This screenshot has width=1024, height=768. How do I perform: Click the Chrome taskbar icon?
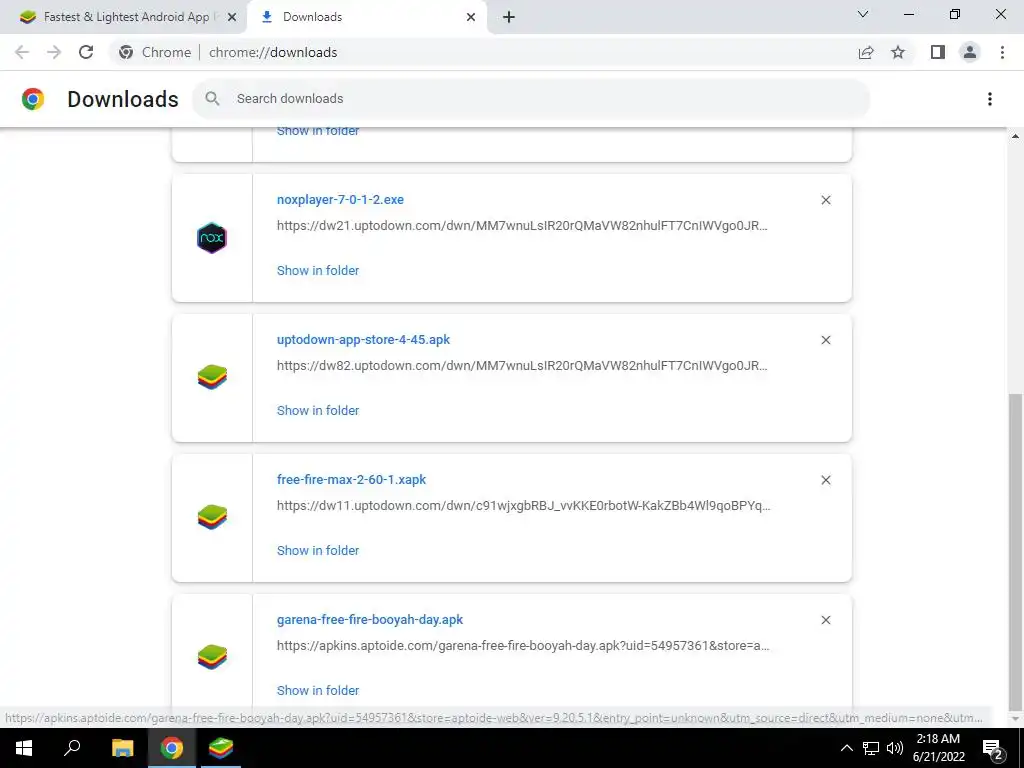coord(172,748)
